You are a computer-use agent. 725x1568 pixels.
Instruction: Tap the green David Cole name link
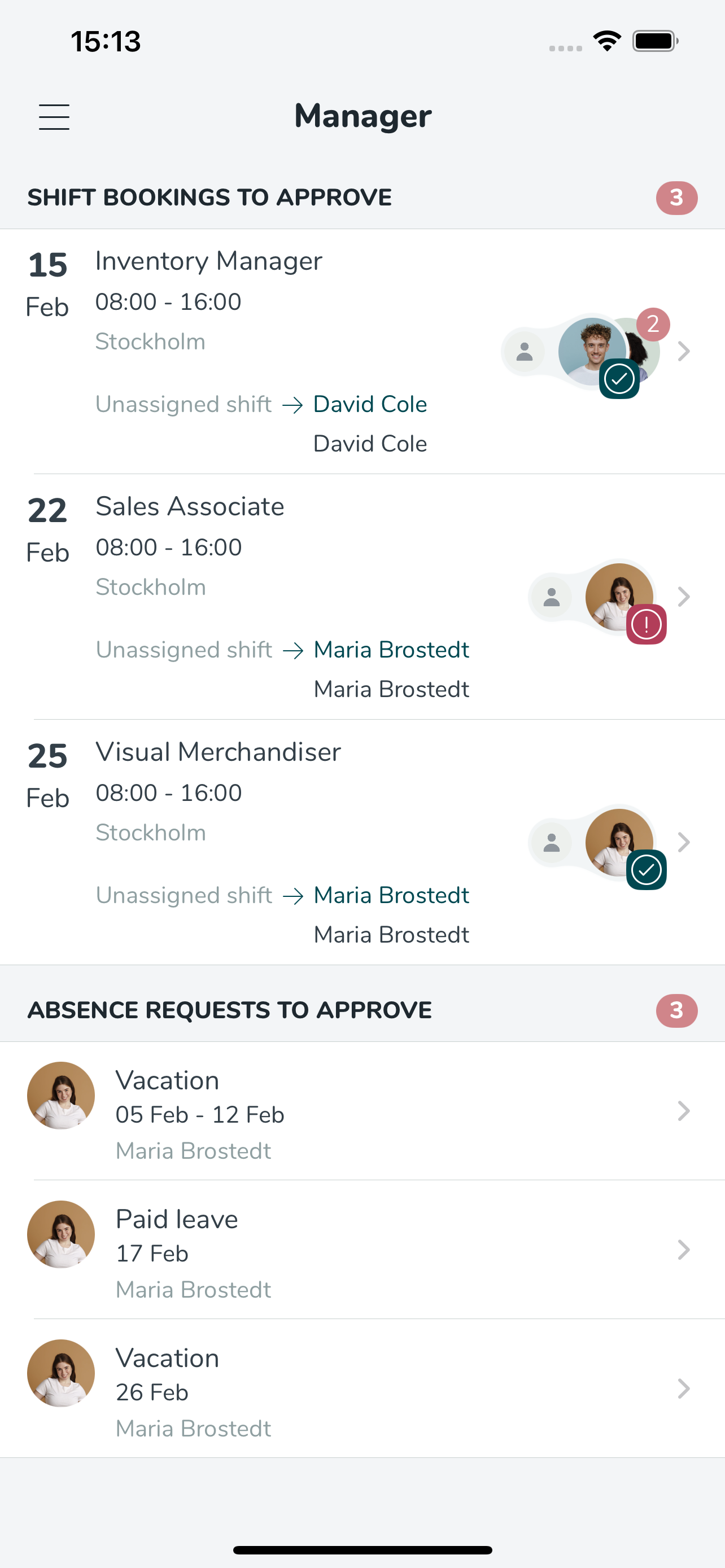(x=370, y=404)
